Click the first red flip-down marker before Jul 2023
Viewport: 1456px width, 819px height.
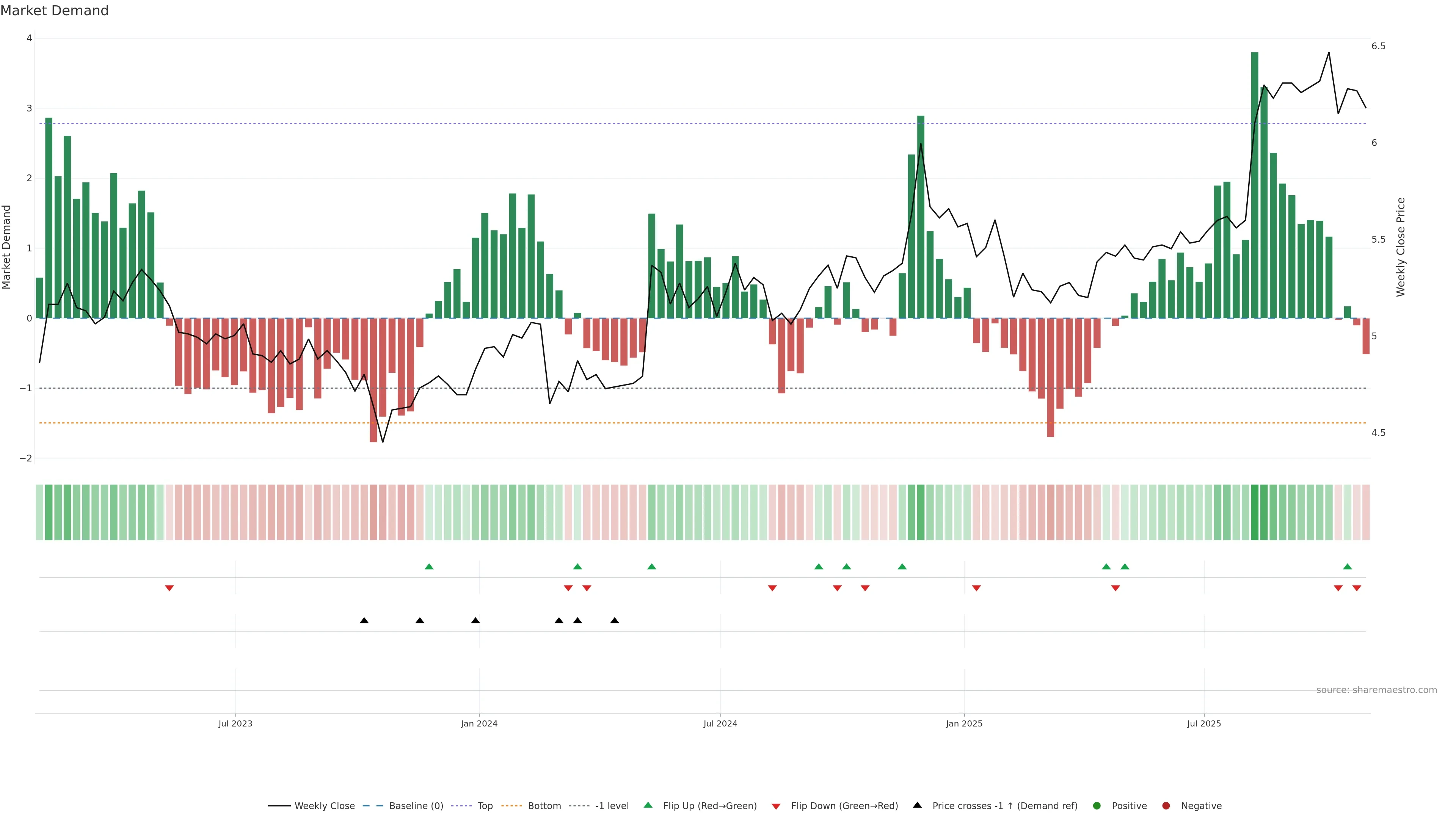169,588
